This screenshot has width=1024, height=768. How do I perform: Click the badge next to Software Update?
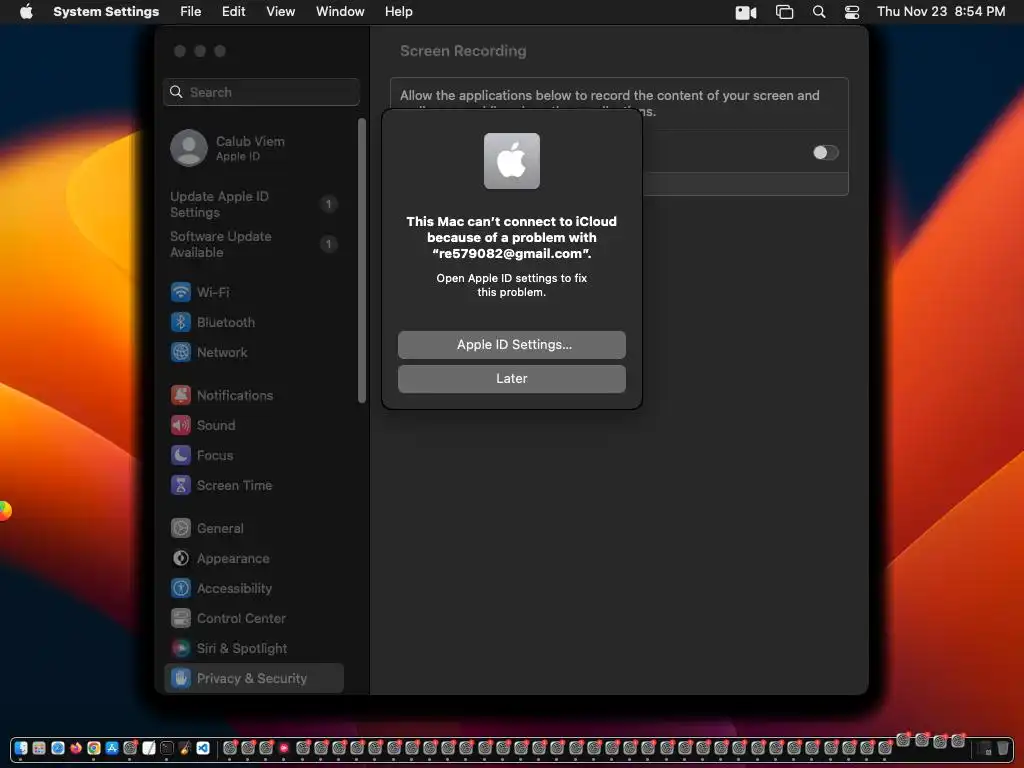(x=328, y=244)
